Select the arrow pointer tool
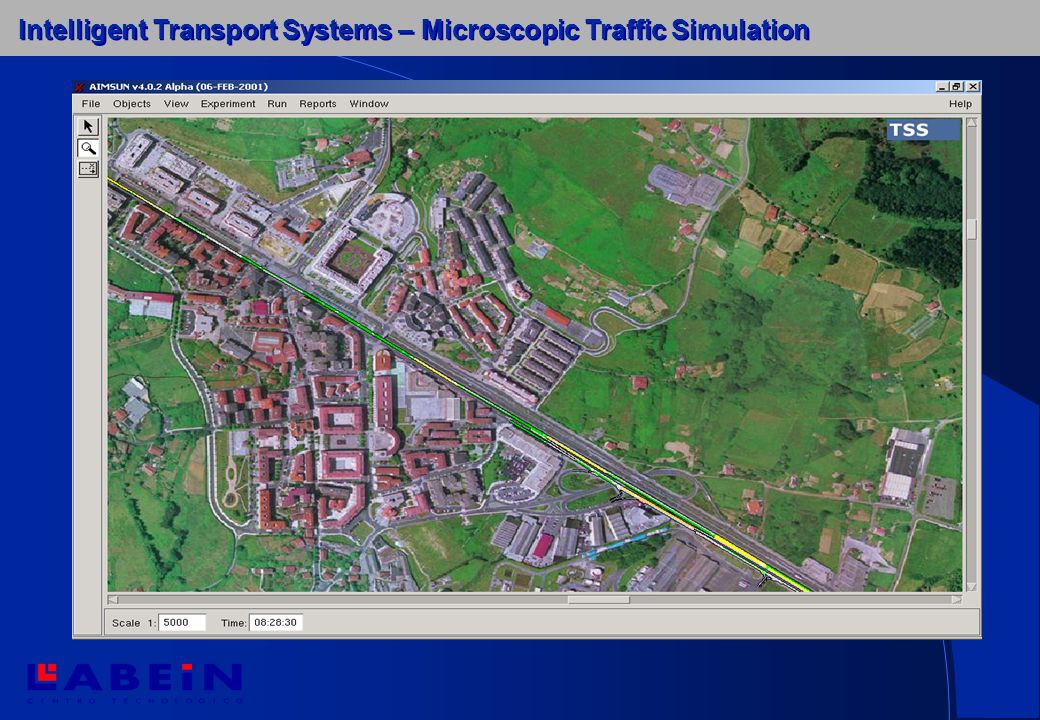 [88, 127]
